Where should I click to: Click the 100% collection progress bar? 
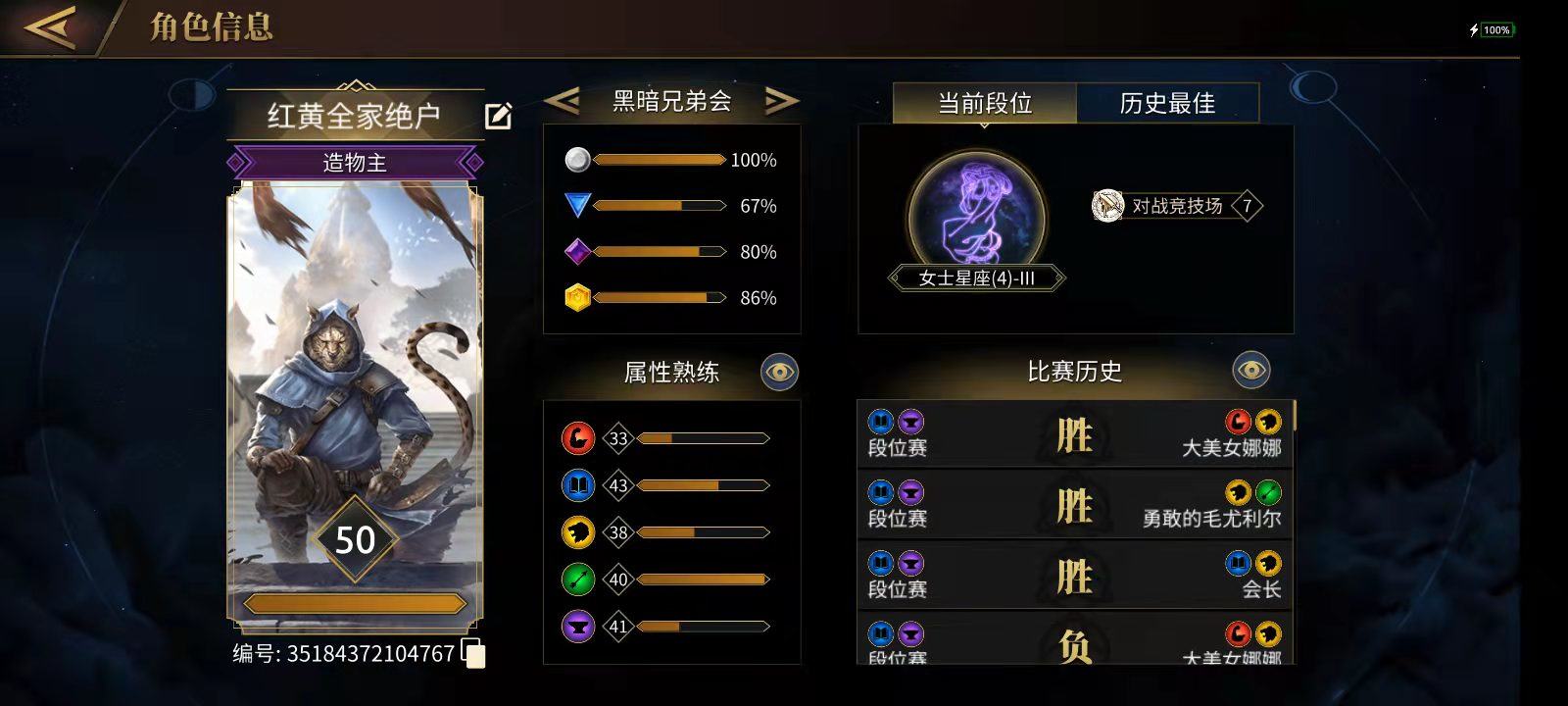659,160
